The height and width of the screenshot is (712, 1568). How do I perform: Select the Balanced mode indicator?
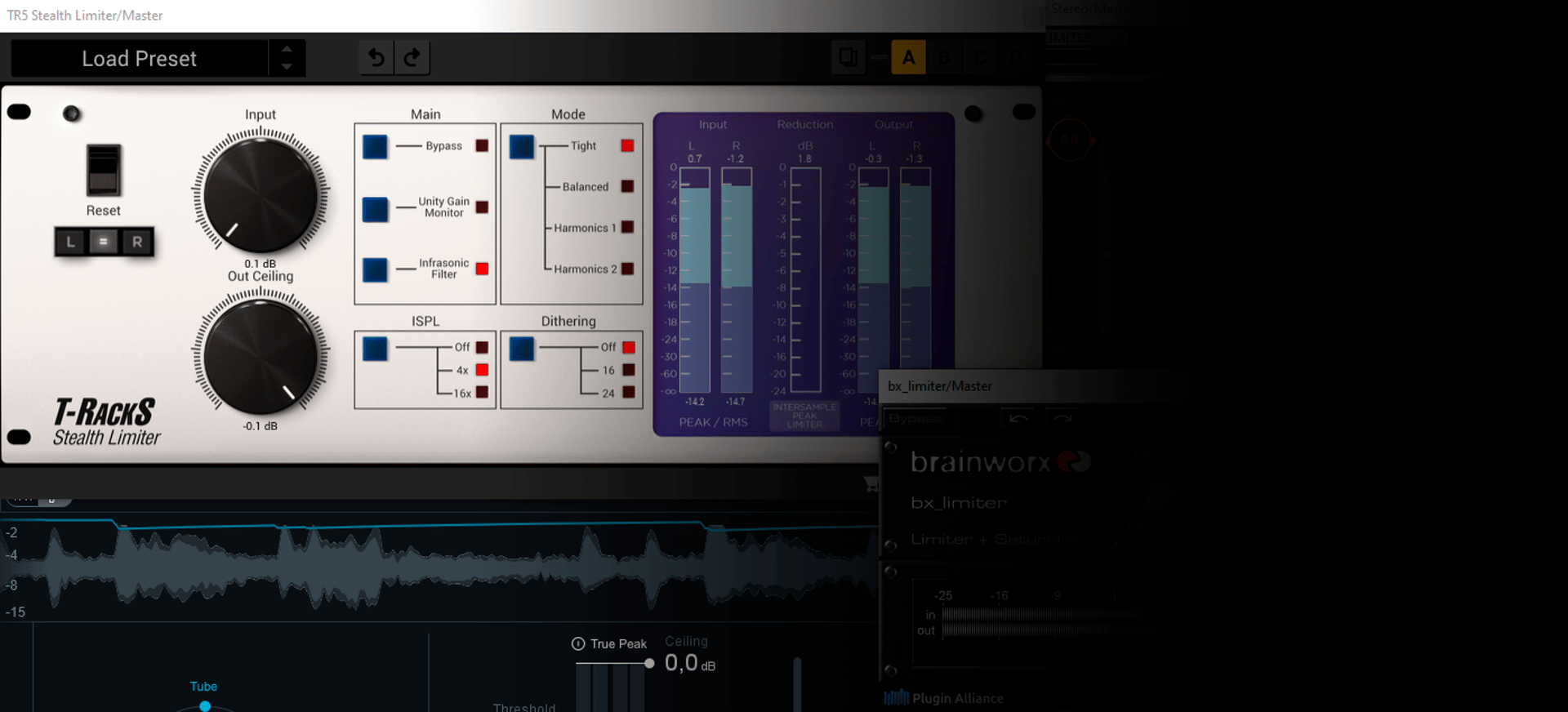click(627, 186)
